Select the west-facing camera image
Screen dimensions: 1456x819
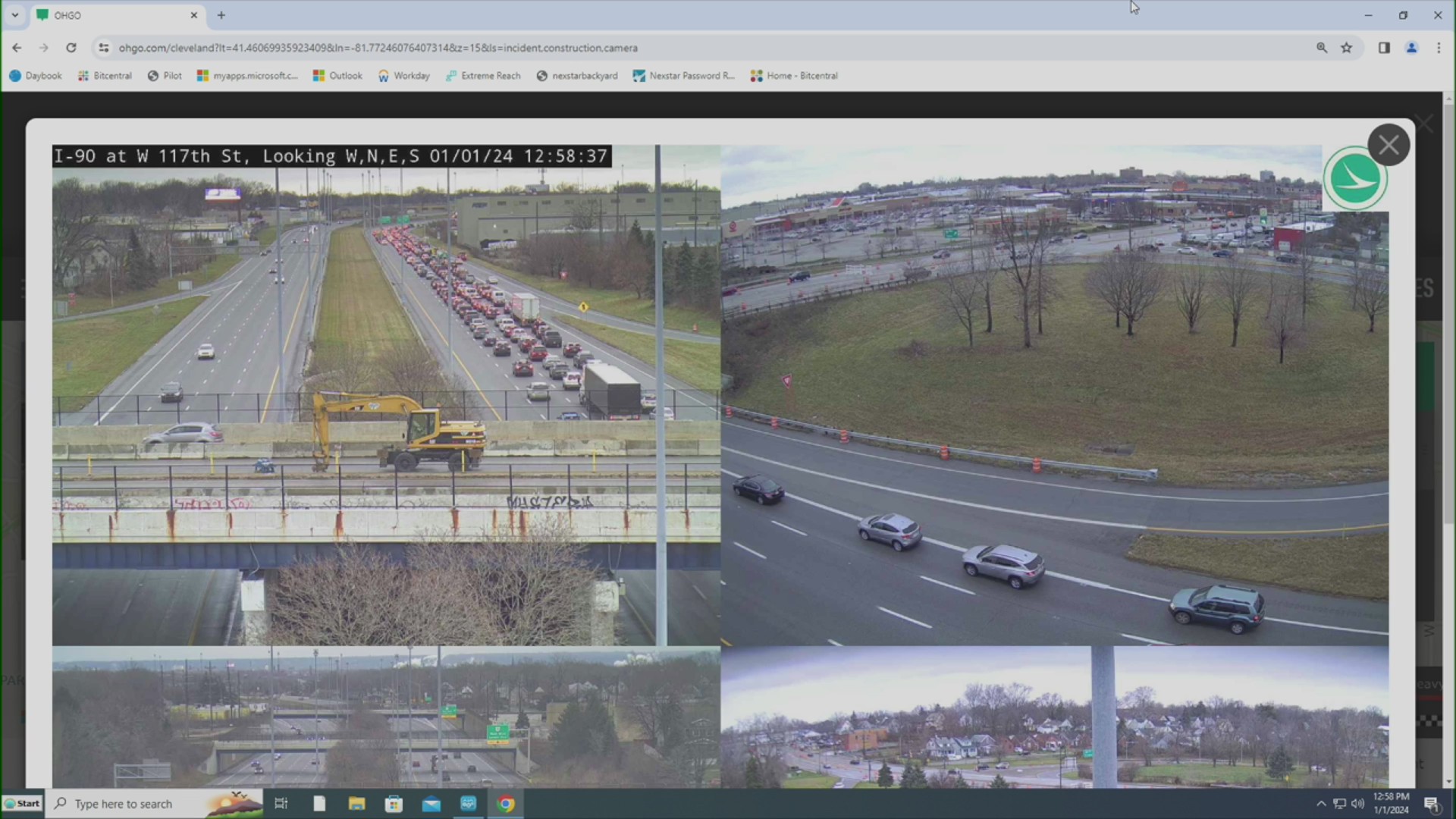(x=386, y=395)
